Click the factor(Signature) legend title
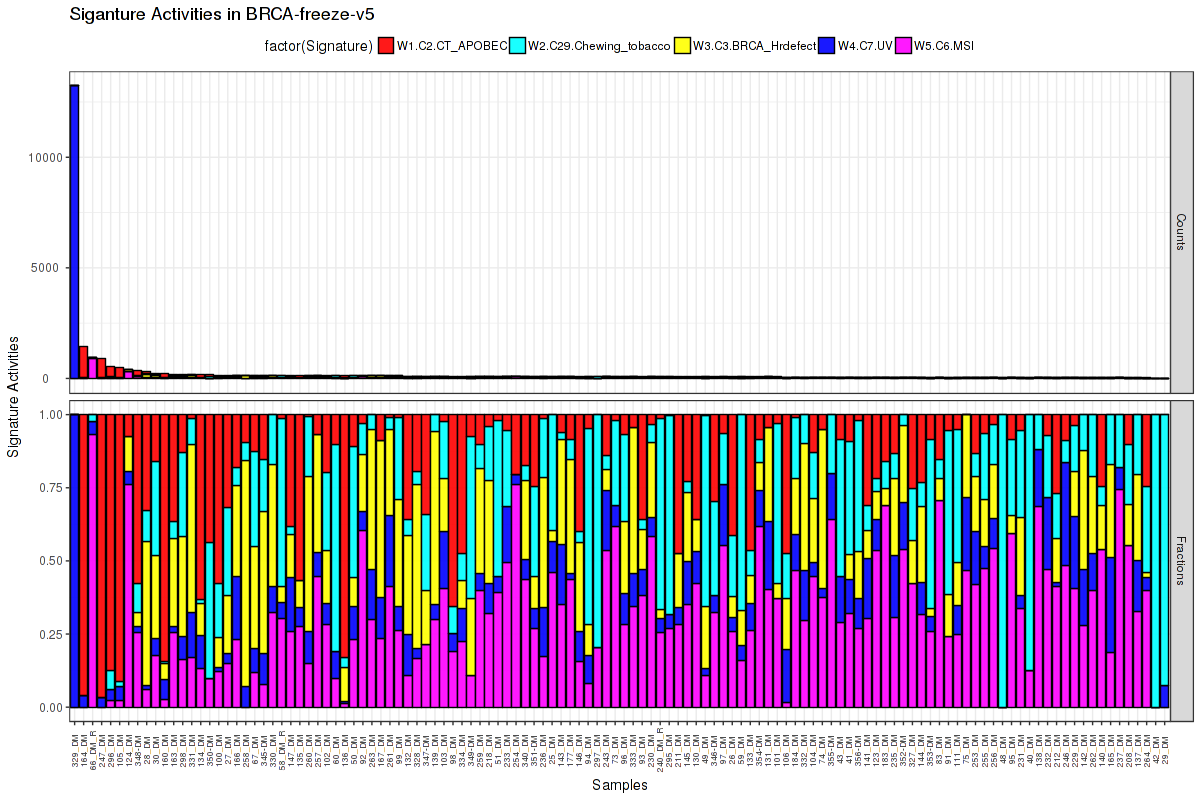Viewport: 1200px width, 800px height. point(318,45)
